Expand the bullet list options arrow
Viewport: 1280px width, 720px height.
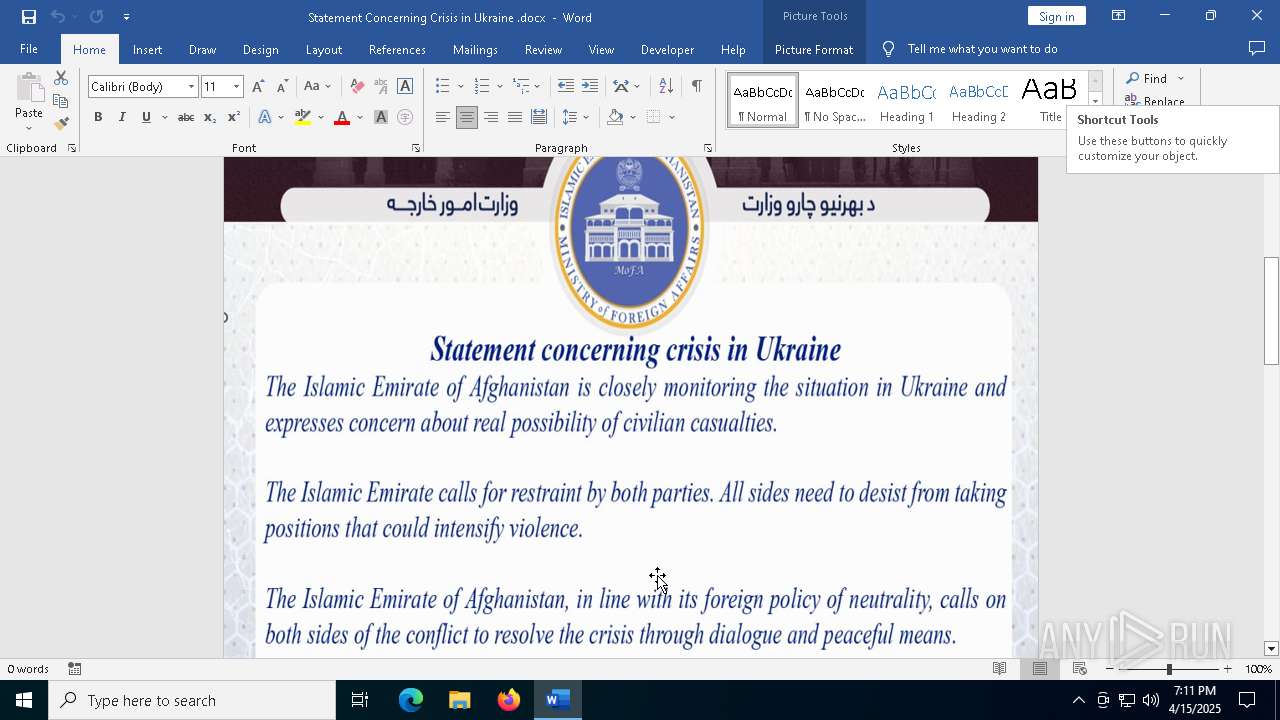461,87
